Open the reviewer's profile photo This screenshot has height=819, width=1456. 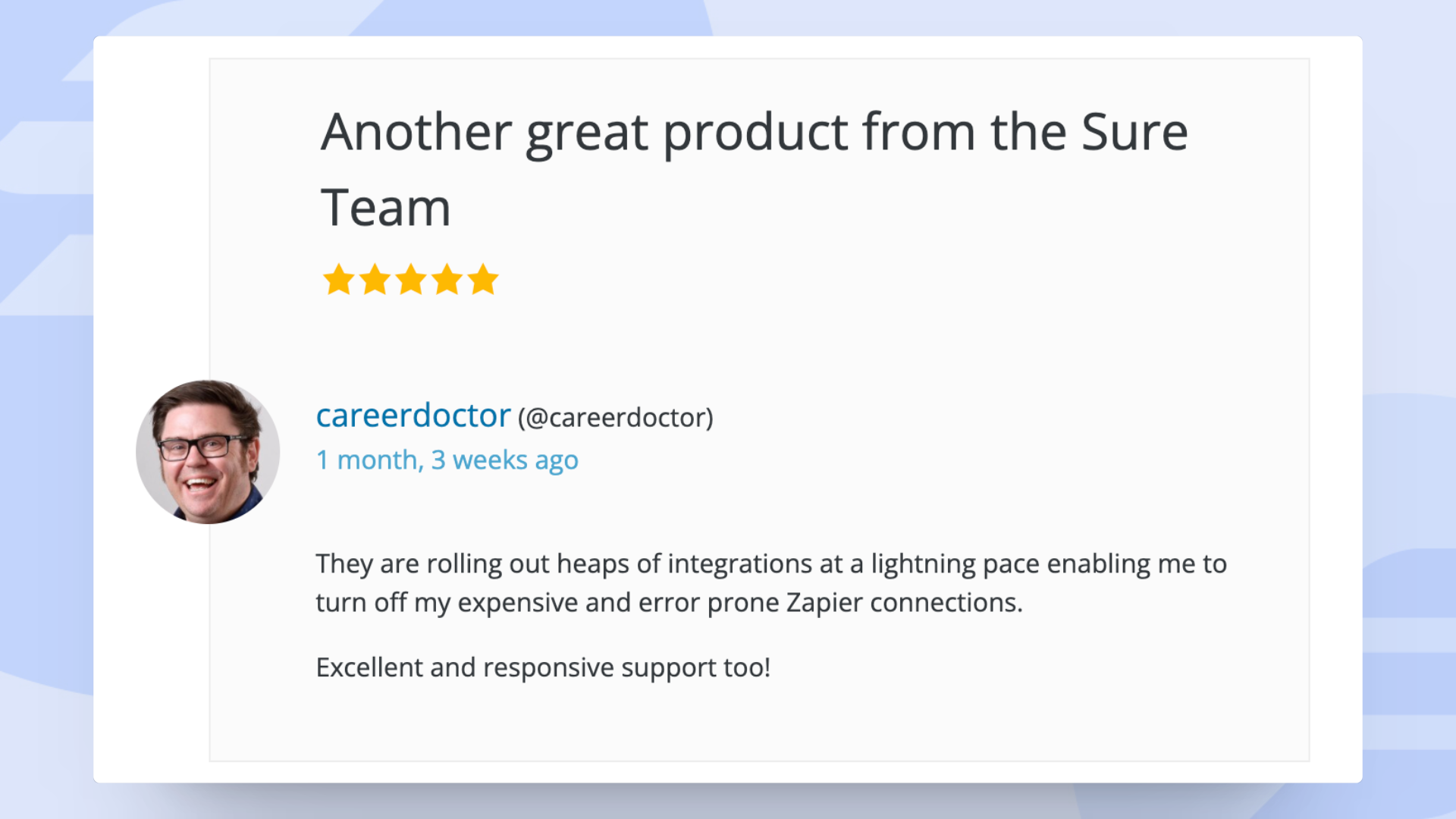click(x=208, y=452)
